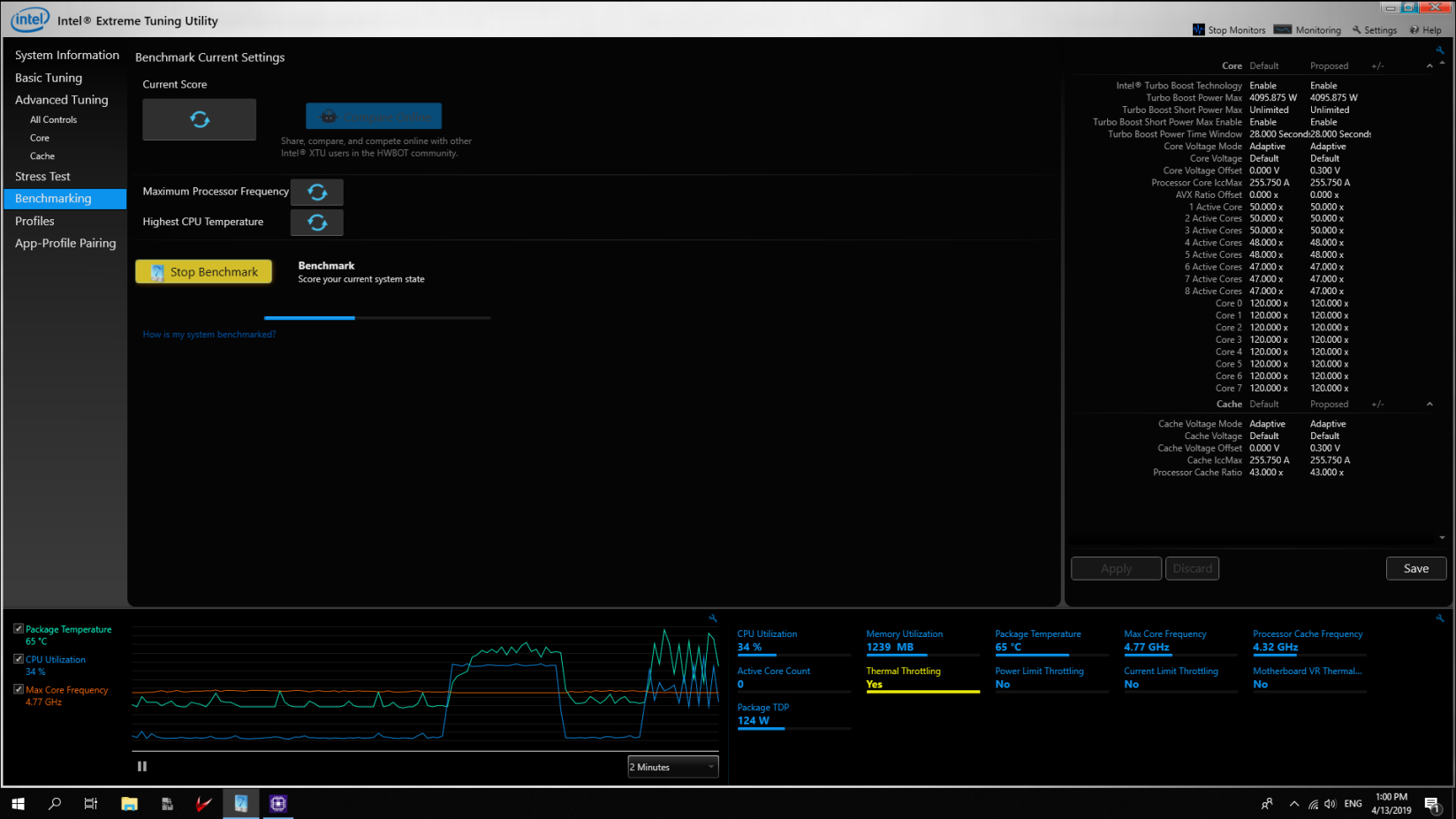Open the App-Profile Pairing section
This screenshot has height=819, width=1456.
tap(65, 242)
